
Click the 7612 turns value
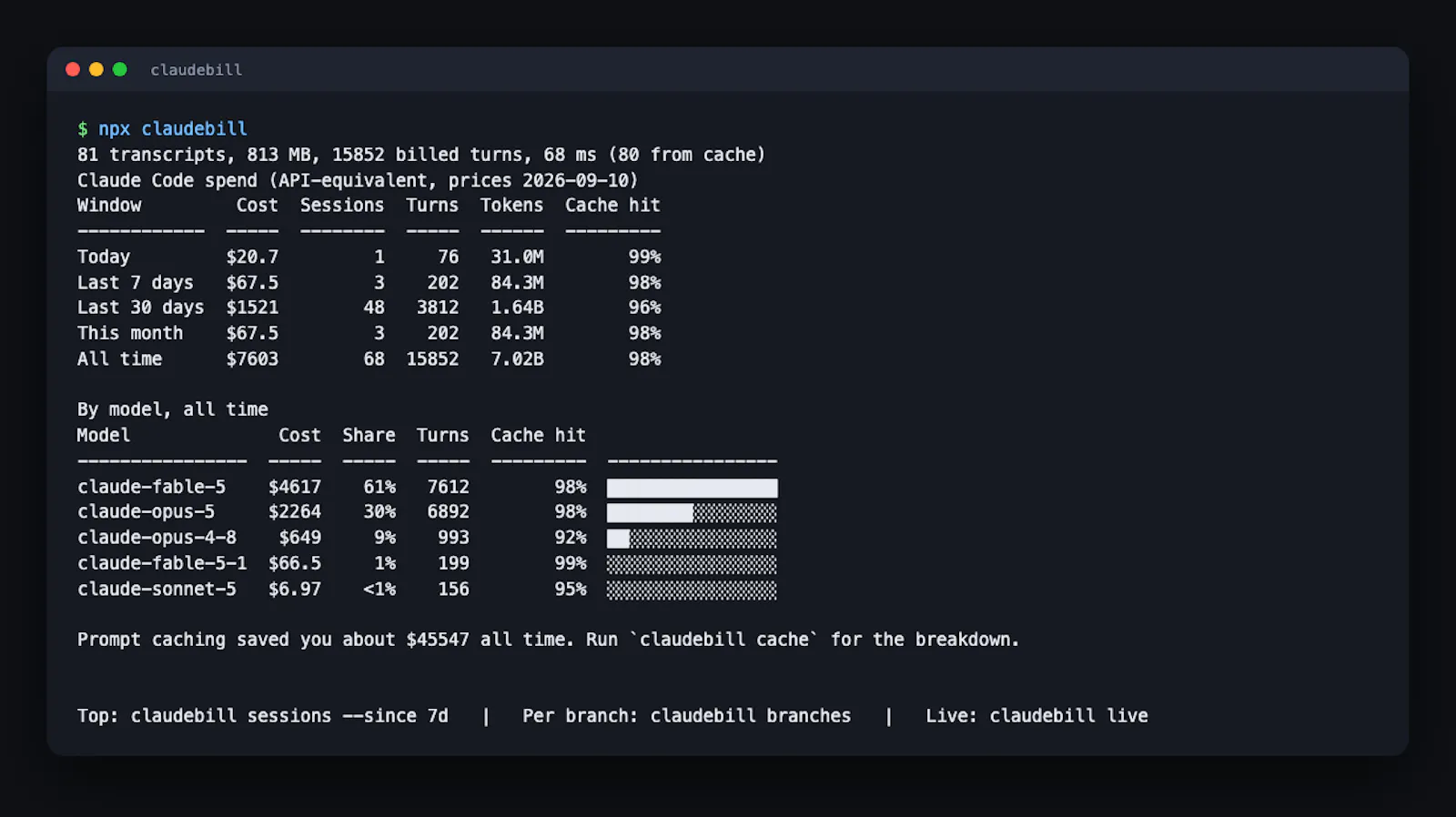[449, 488]
